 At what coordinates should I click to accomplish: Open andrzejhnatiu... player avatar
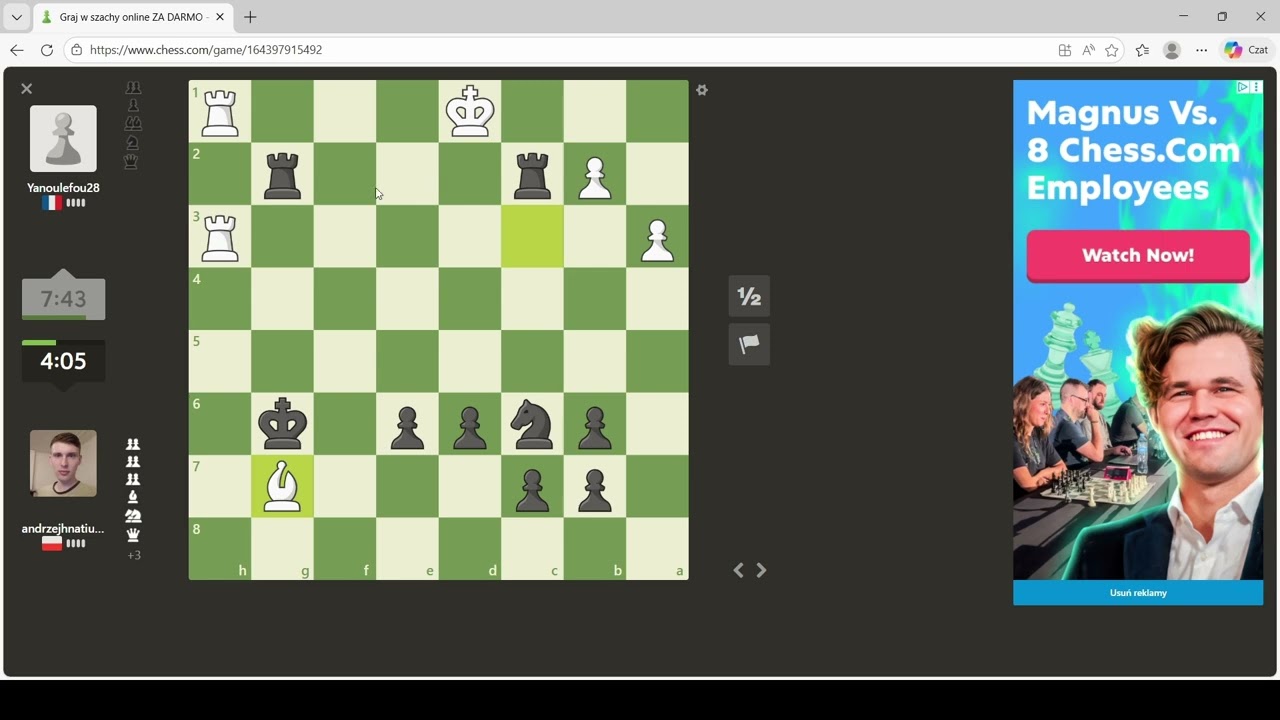[x=63, y=463]
